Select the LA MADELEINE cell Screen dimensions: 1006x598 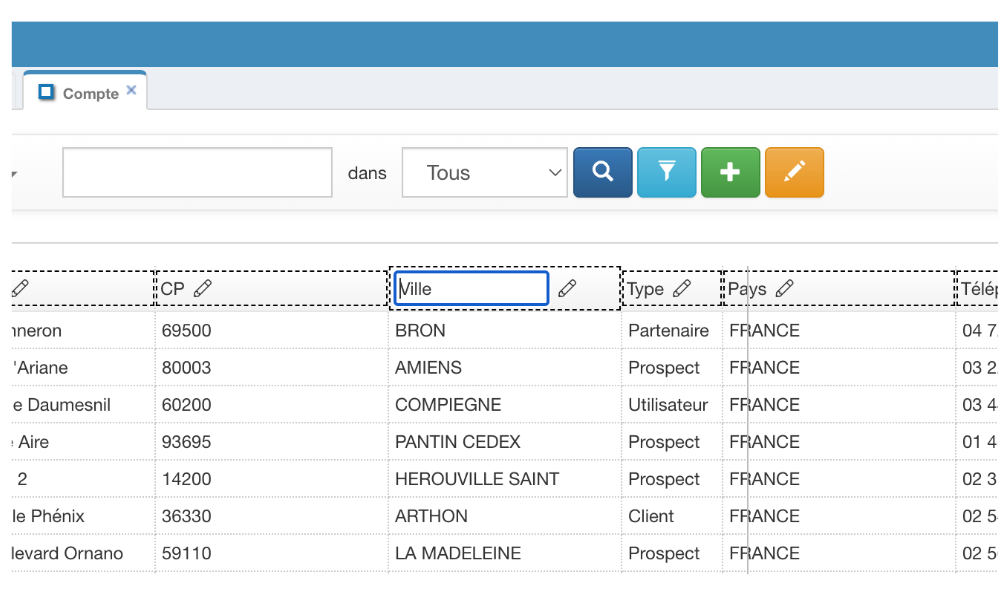[458, 553]
